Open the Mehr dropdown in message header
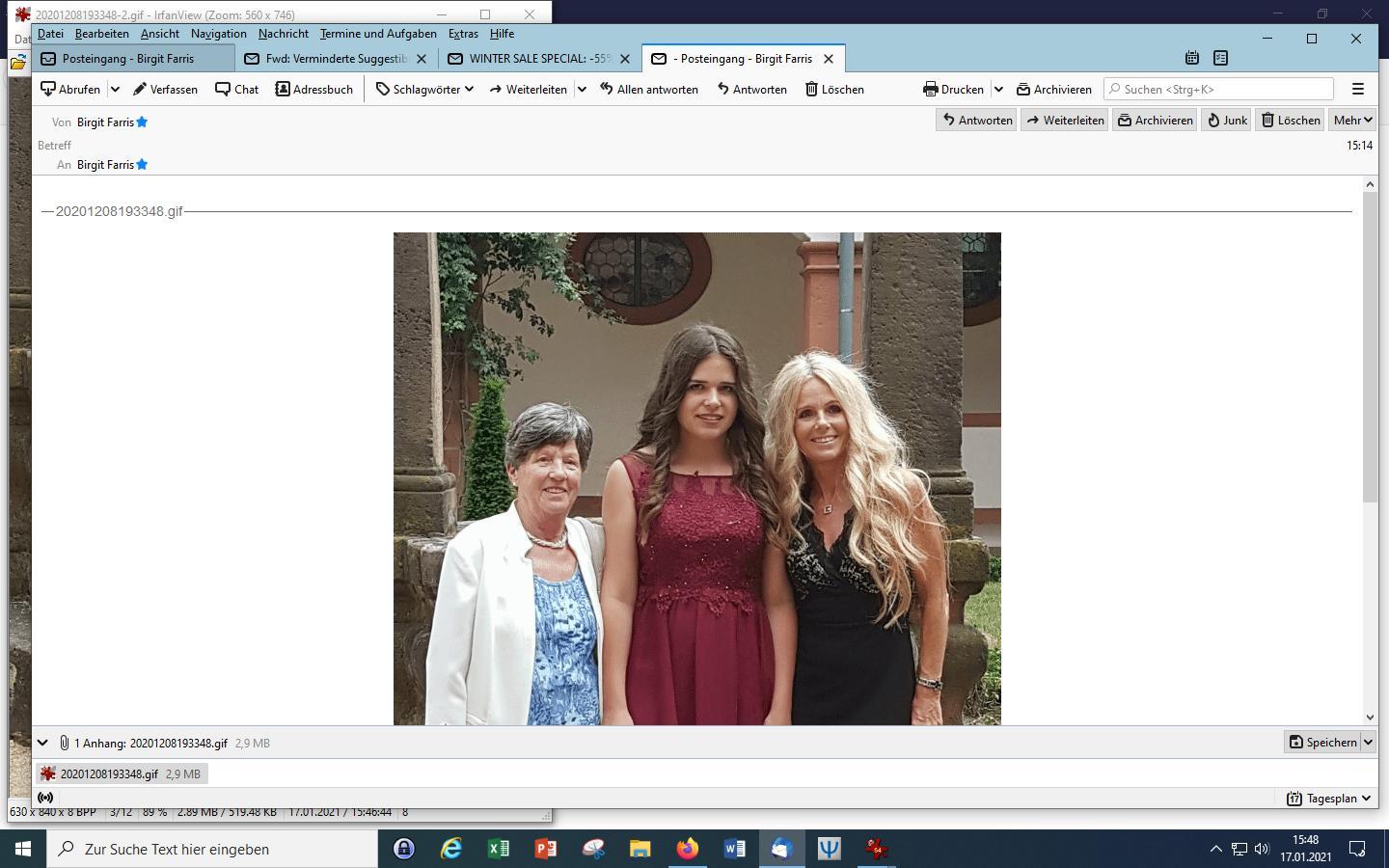Screen dimensions: 1389x868 1351,120
